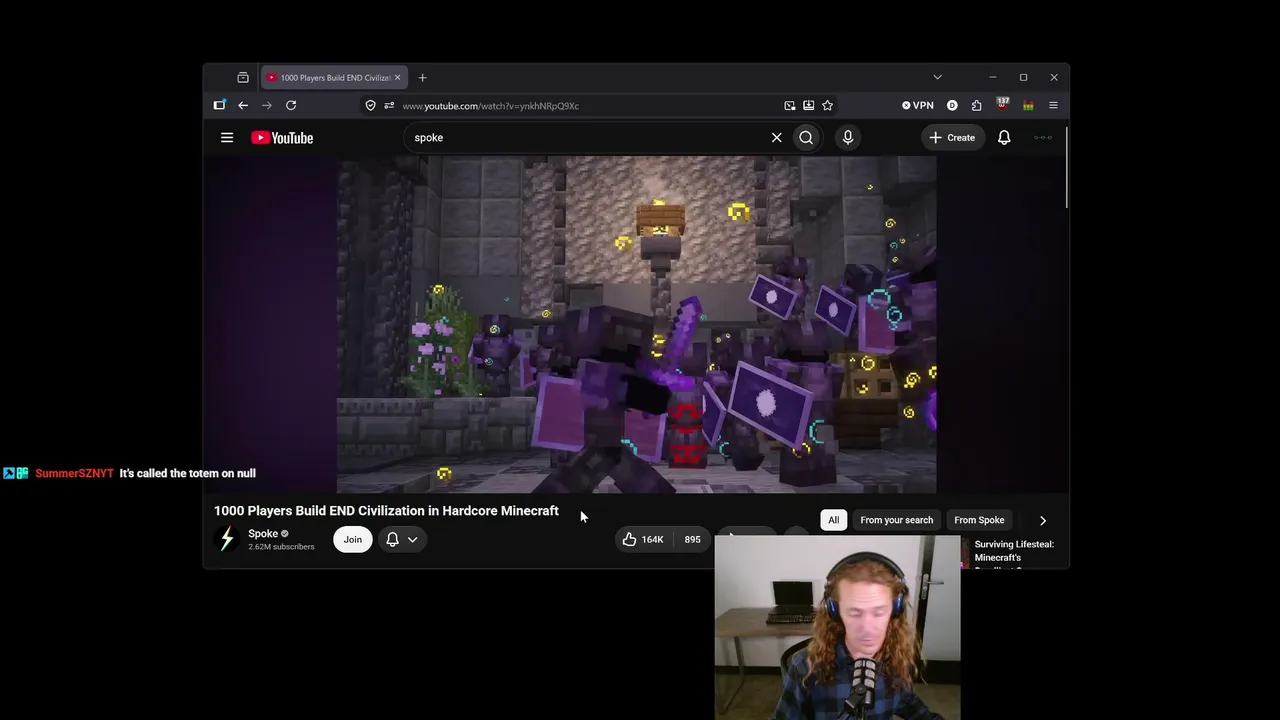The image size is (1280, 720).
Task: Open picture-in-picture icon in address bar
Action: [x=790, y=105]
